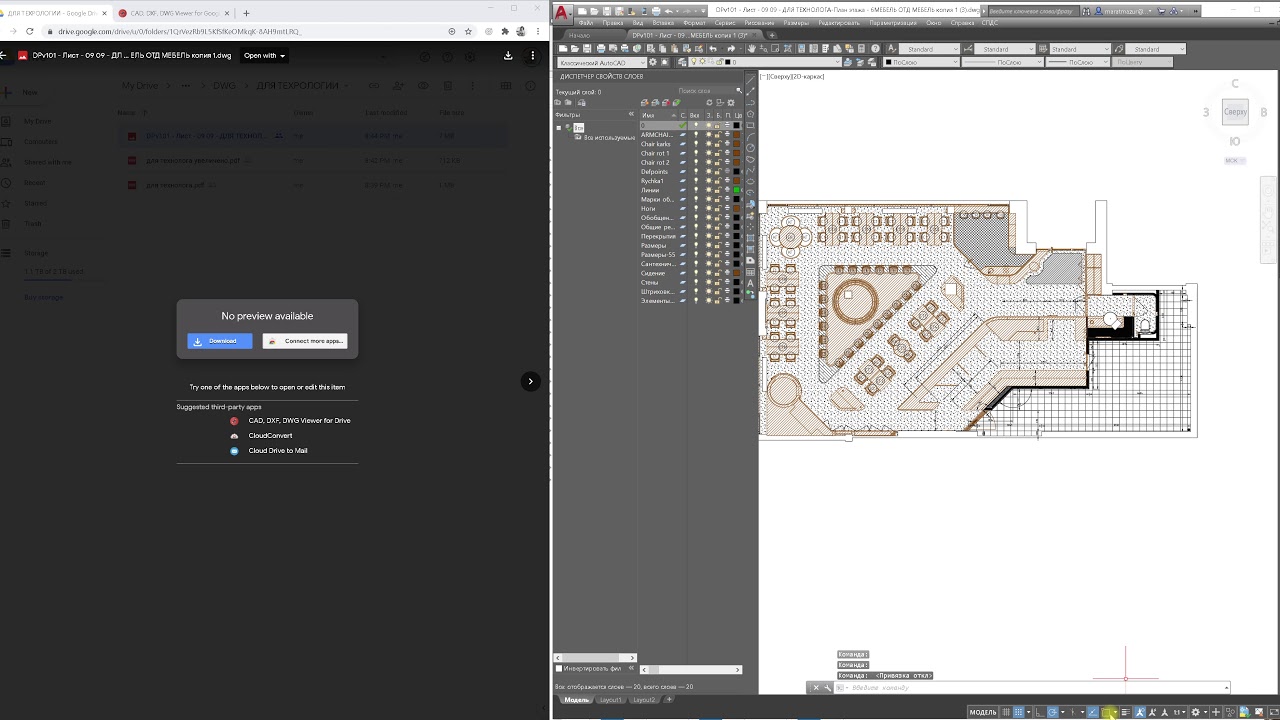Choose the CloudConvert suggested app
This screenshot has width=1280, height=720.
[x=262, y=436]
